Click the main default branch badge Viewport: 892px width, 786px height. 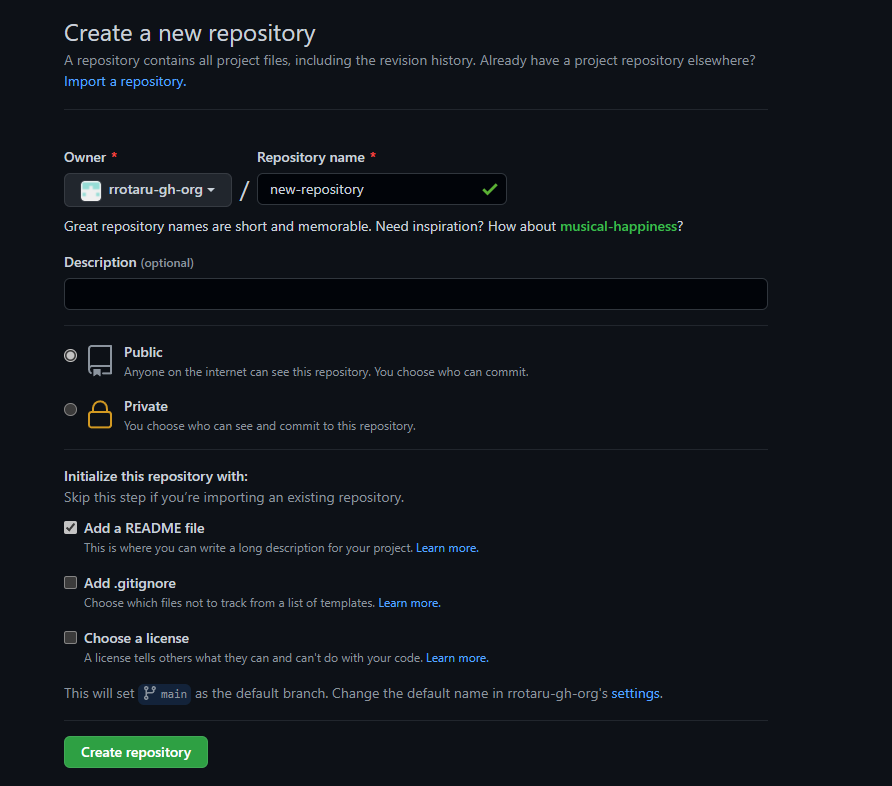(x=164, y=693)
